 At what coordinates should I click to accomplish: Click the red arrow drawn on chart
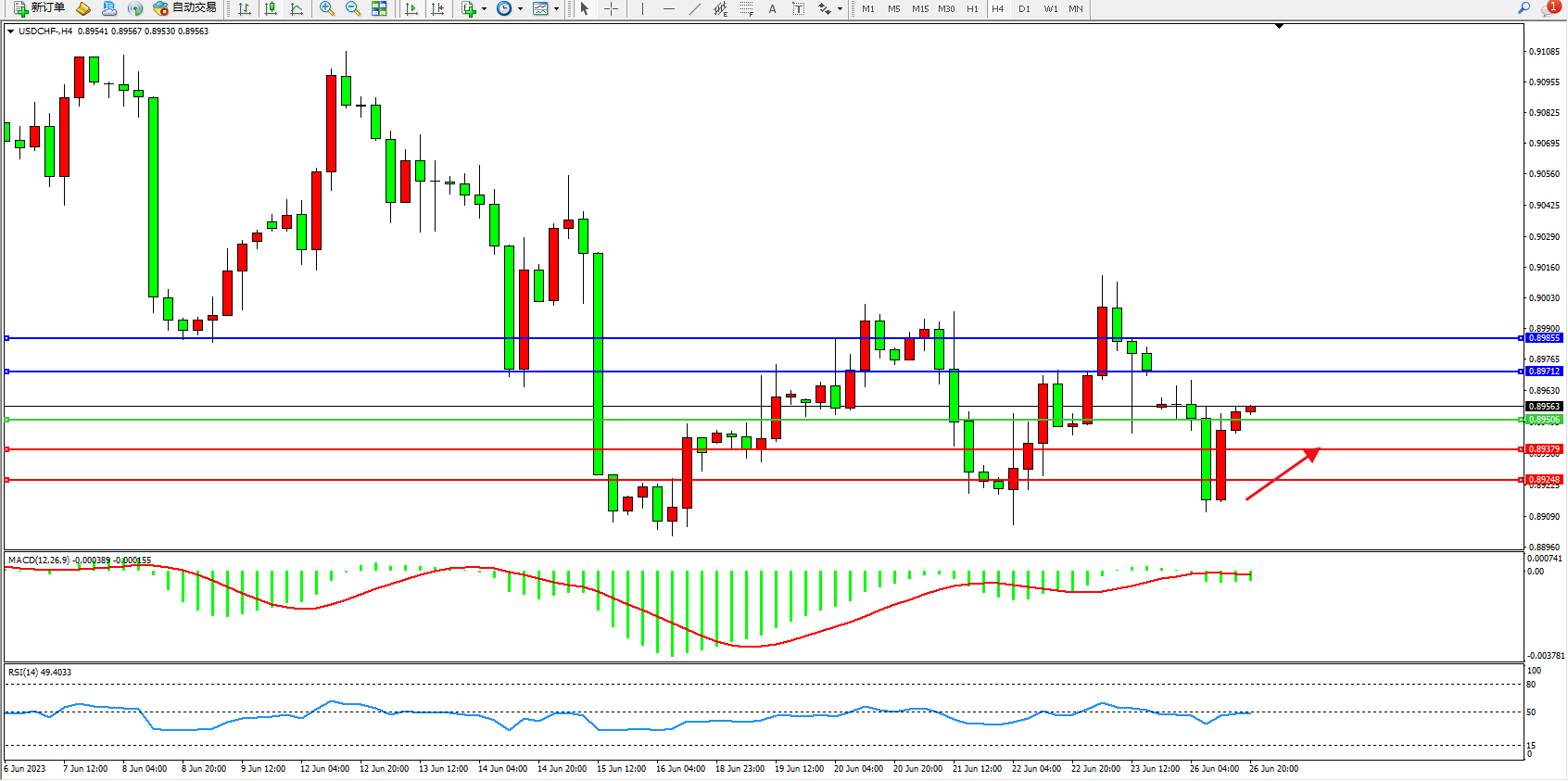point(1283,474)
